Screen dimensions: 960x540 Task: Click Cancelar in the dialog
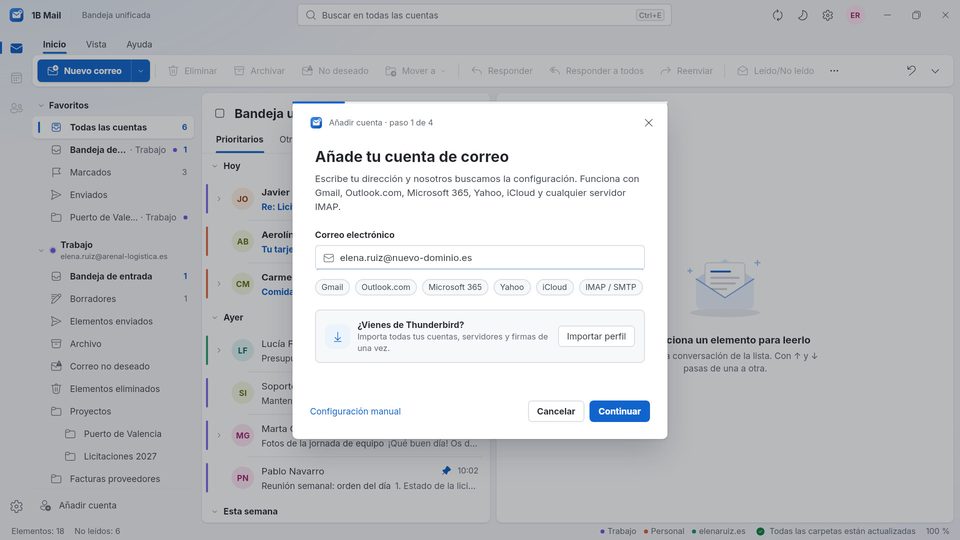click(556, 411)
